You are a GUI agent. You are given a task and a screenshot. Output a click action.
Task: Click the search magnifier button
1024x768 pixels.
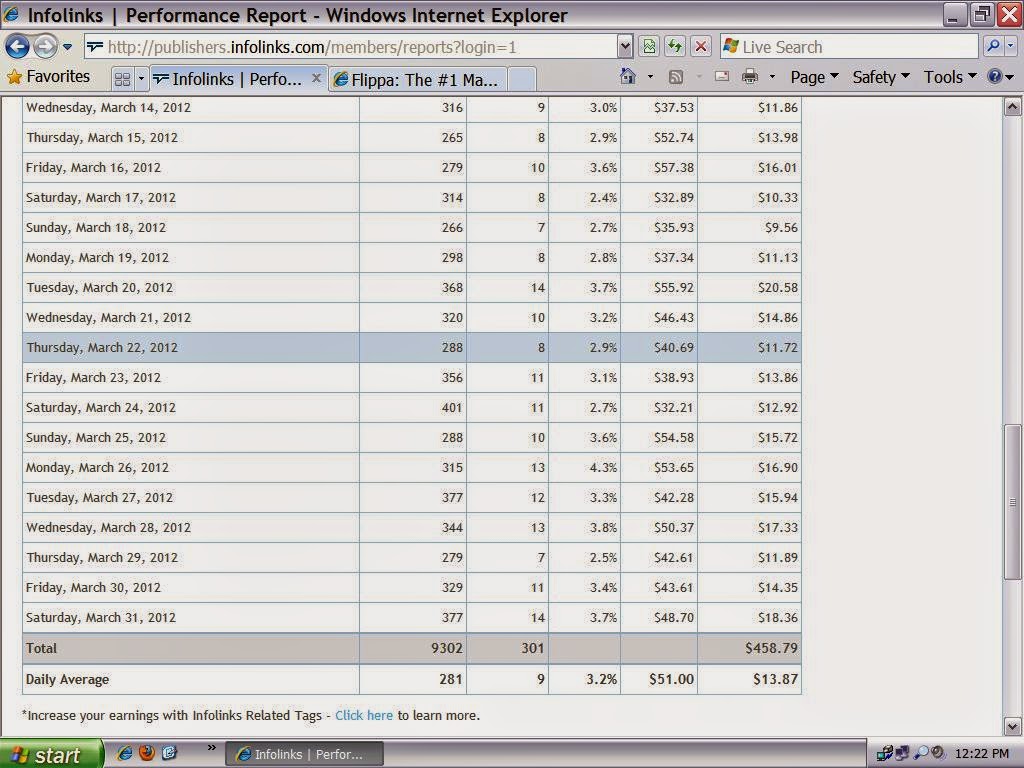pyautogui.click(x=993, y=46)
